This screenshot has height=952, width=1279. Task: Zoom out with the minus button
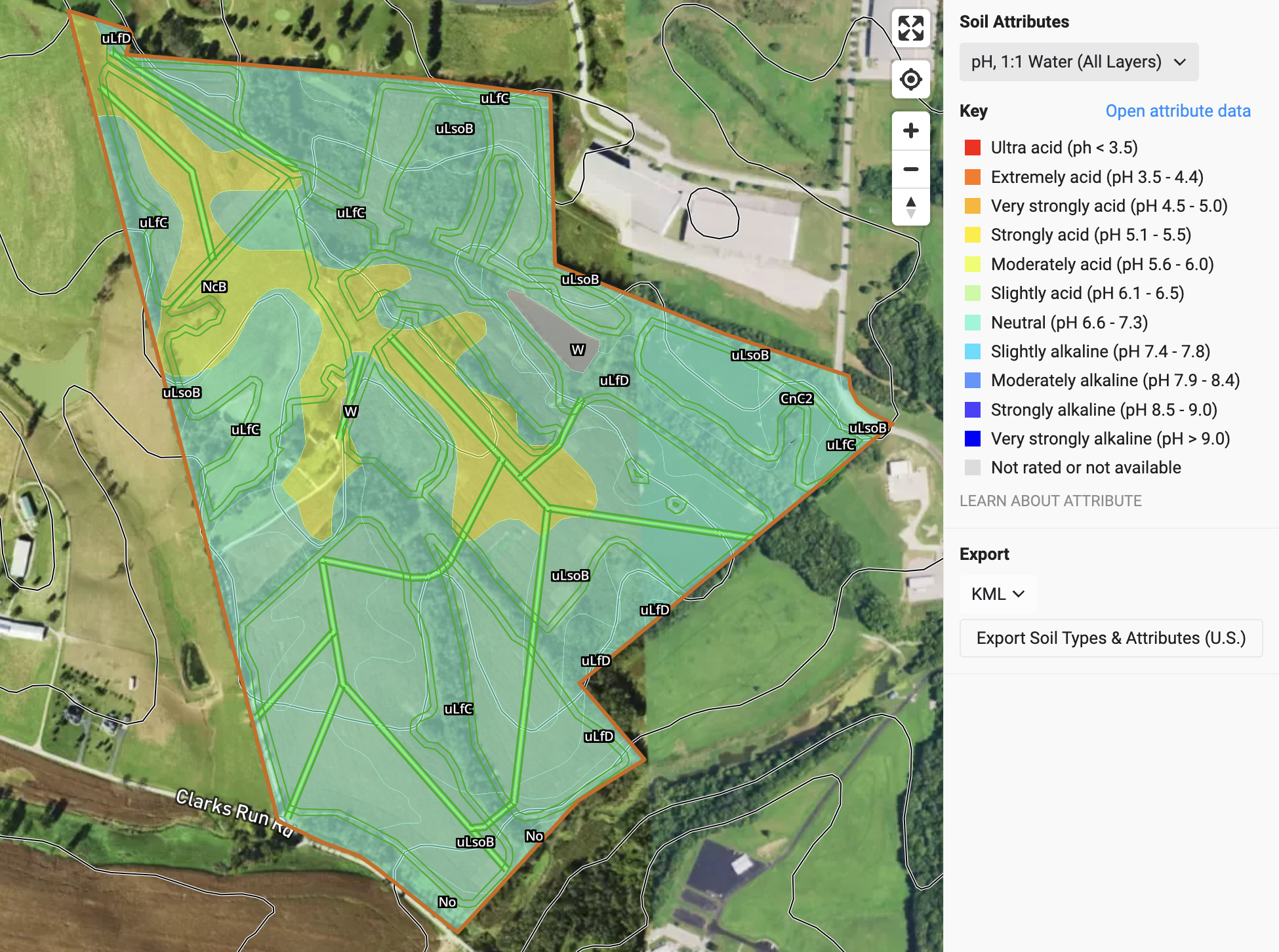pyautogui.click(x=910, y=169)
